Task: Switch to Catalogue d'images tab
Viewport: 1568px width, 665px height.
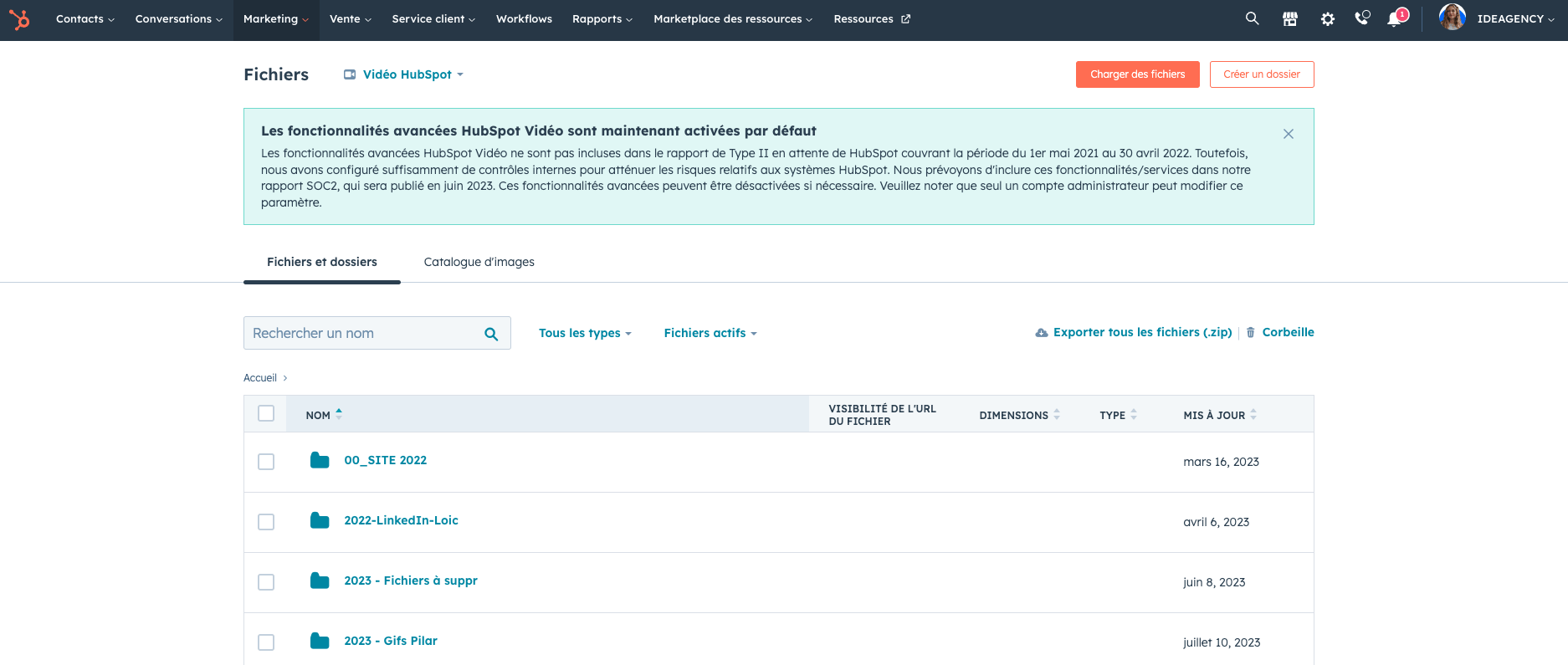Action: coord(479,262)
